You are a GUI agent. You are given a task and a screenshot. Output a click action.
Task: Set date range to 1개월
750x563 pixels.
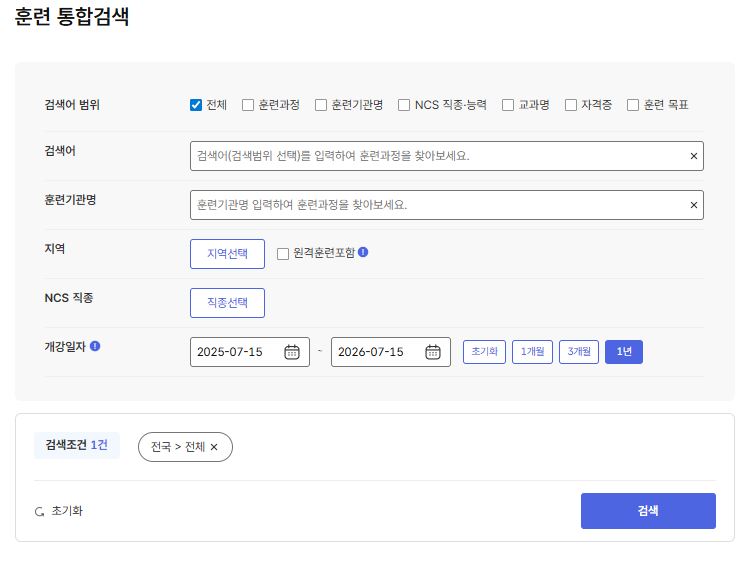click(x=532, y=352)
